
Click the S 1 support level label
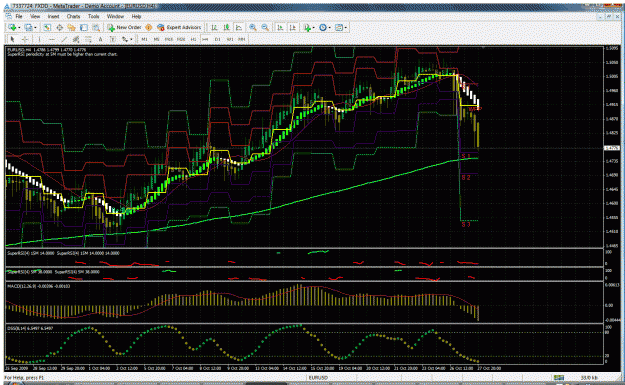coord(466,156)
